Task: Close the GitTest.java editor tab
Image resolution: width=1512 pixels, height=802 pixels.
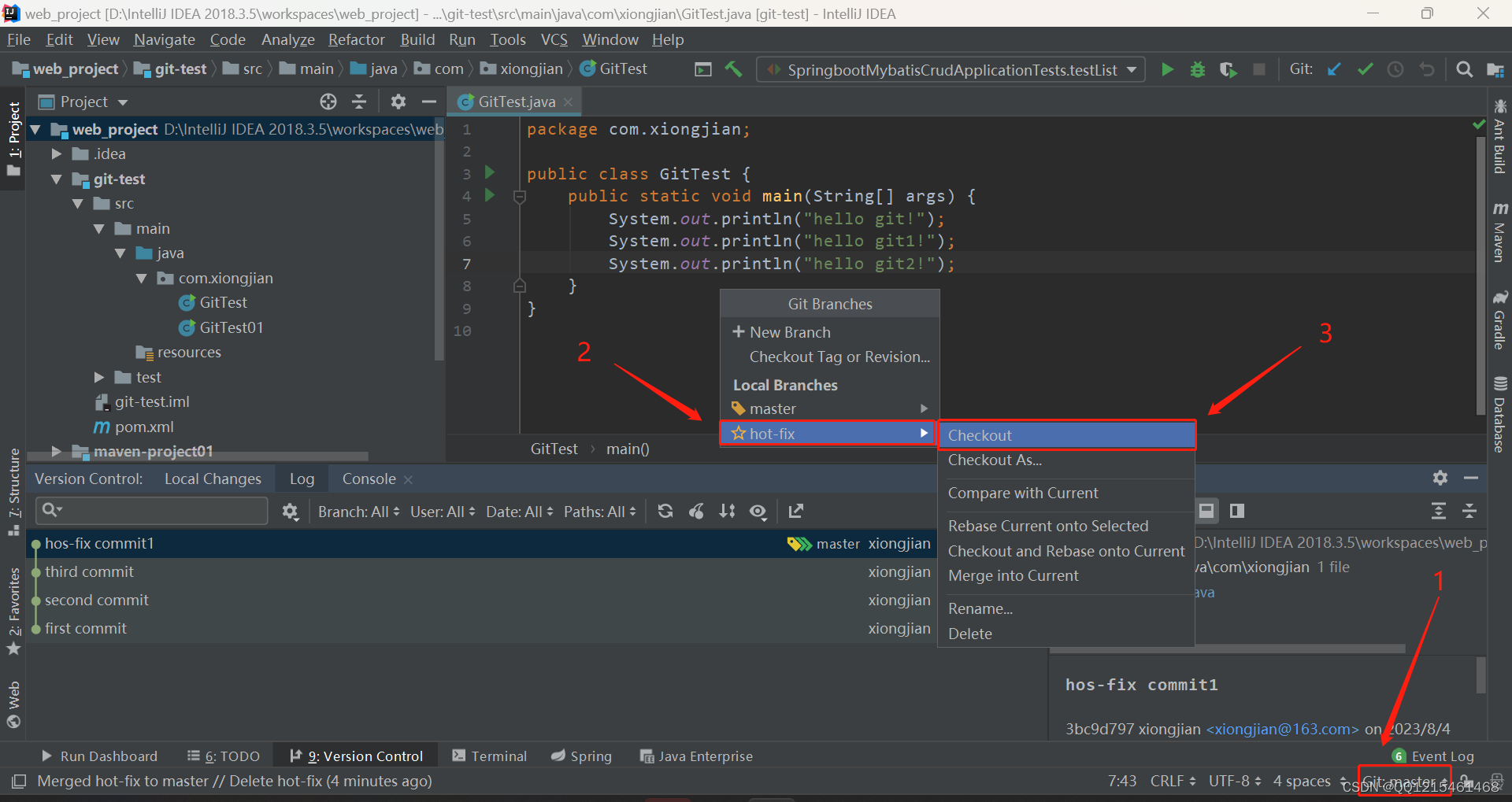Action: click(x=568, y=102)
